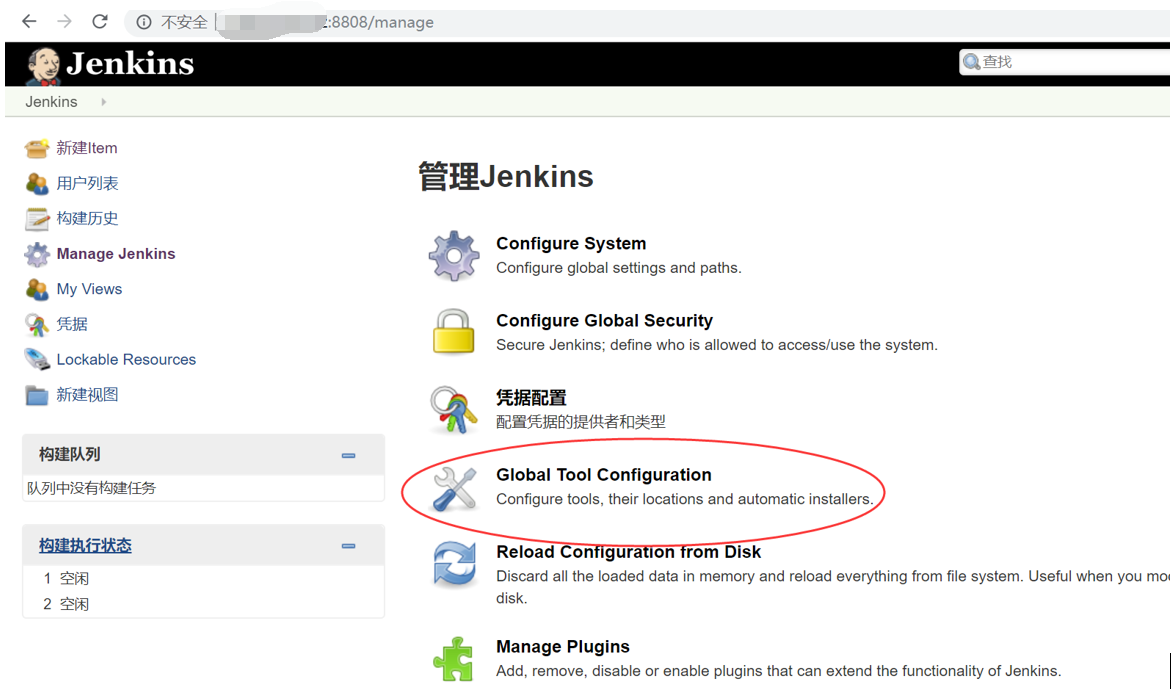1174x689 pixels.
Task: Click the browser forward arrow
Action: [x=64, y=22]
